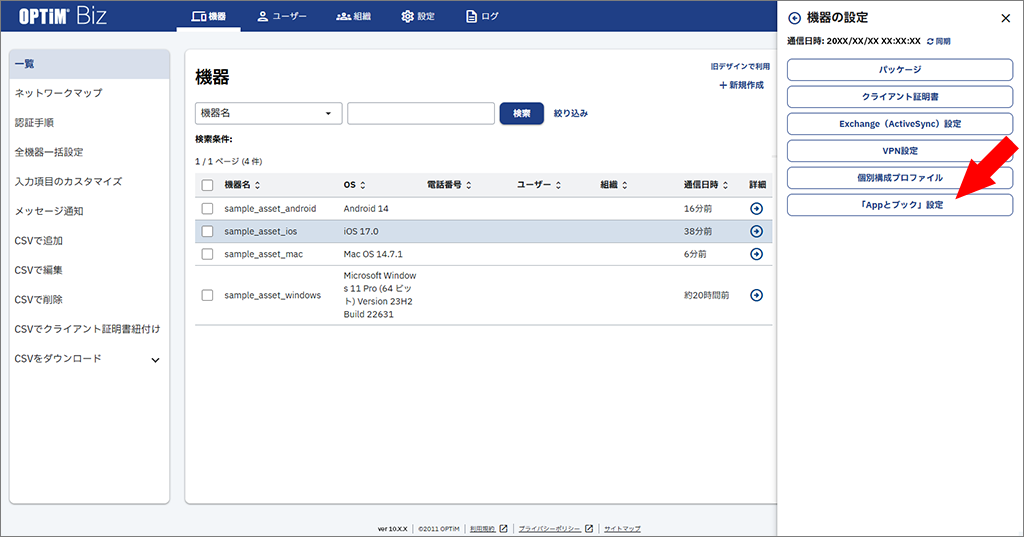This screenshot has height=537, width=1024.
Task: Switch to the 設定 tab
Action: coord(418,16)
